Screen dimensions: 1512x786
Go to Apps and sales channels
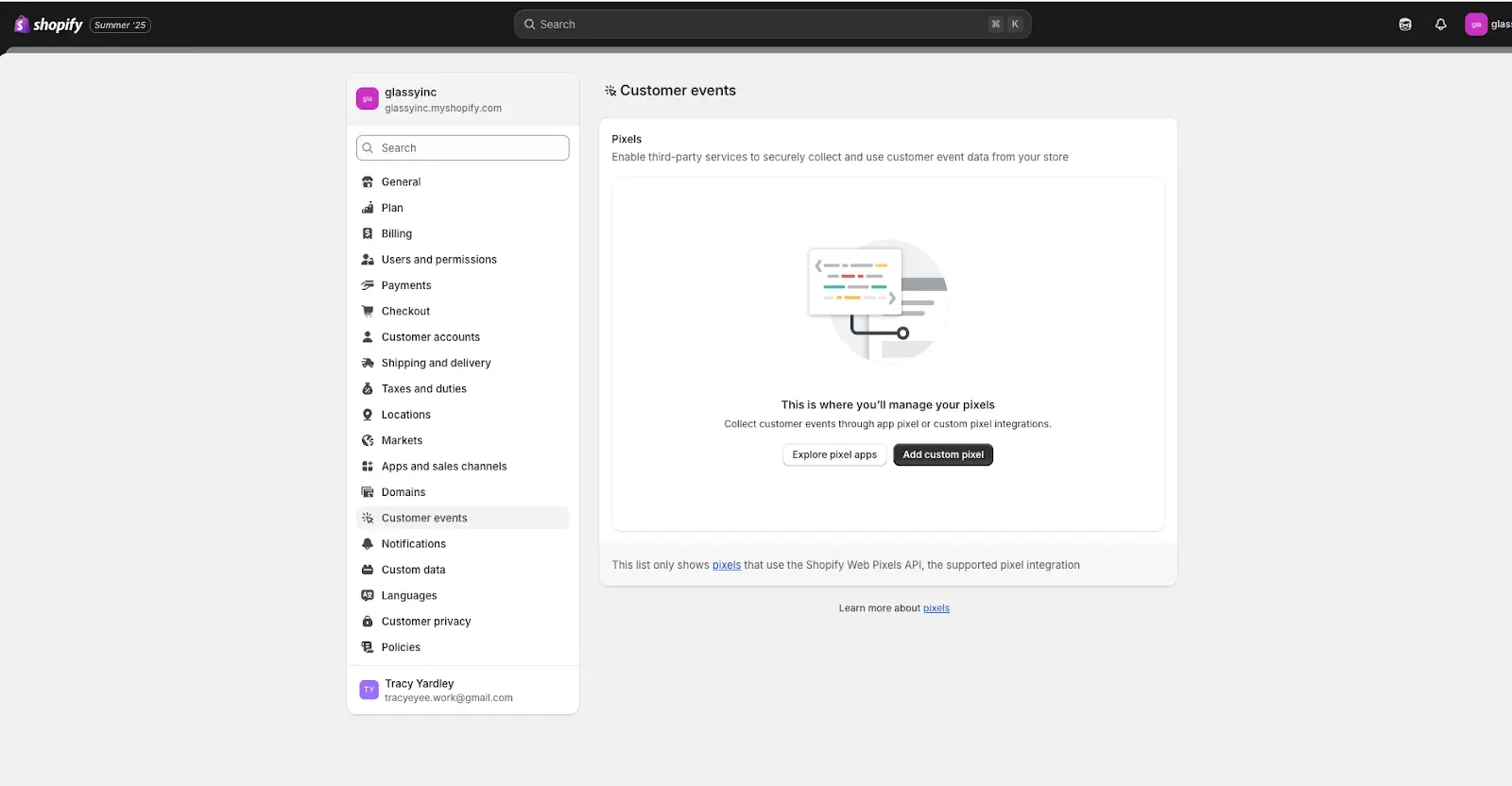pyautogui.click(x=463, y=467)
